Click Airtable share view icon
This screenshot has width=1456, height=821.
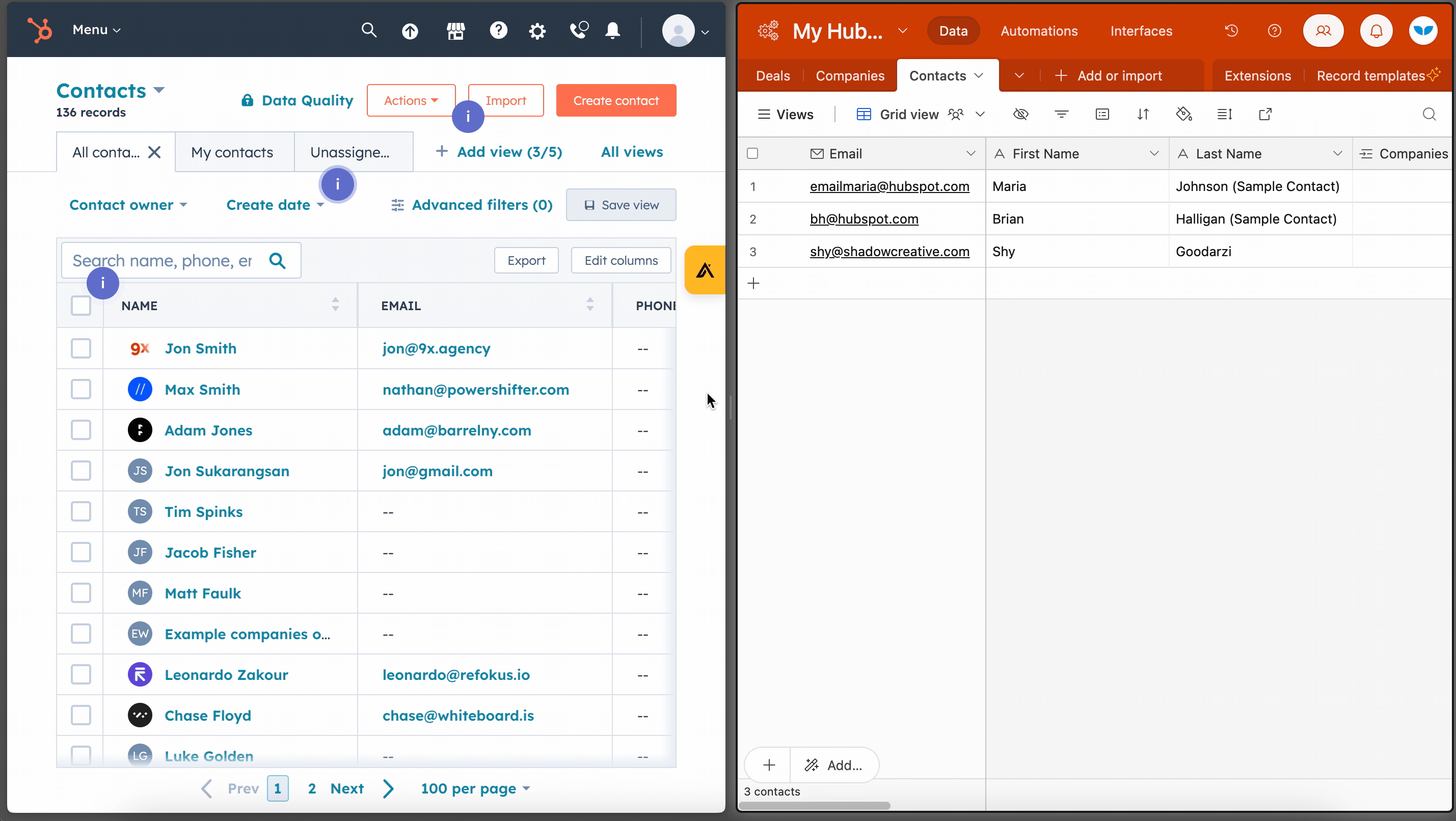(1265, 114)
